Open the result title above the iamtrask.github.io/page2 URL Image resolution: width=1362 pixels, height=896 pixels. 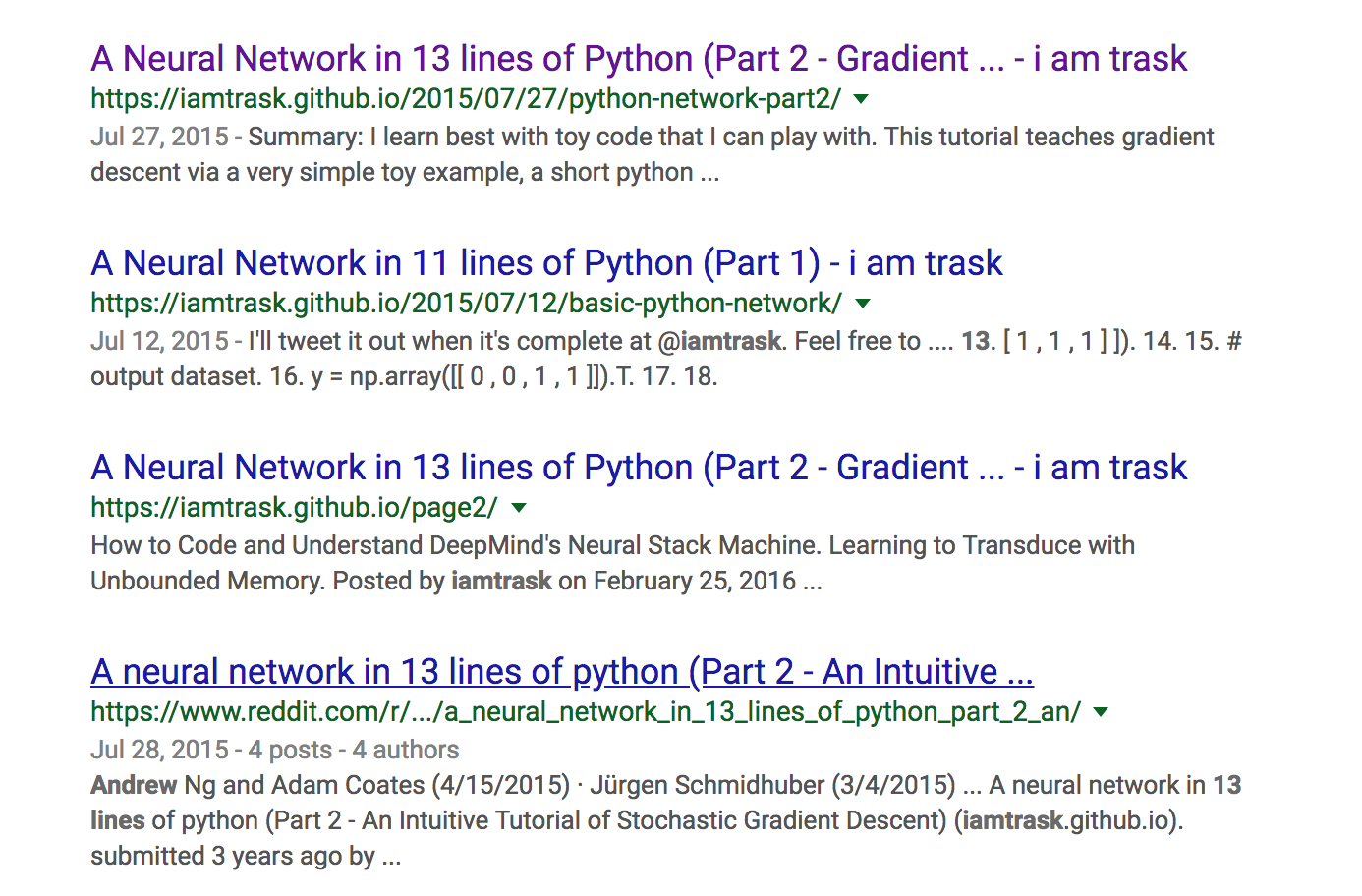[638, 468]
